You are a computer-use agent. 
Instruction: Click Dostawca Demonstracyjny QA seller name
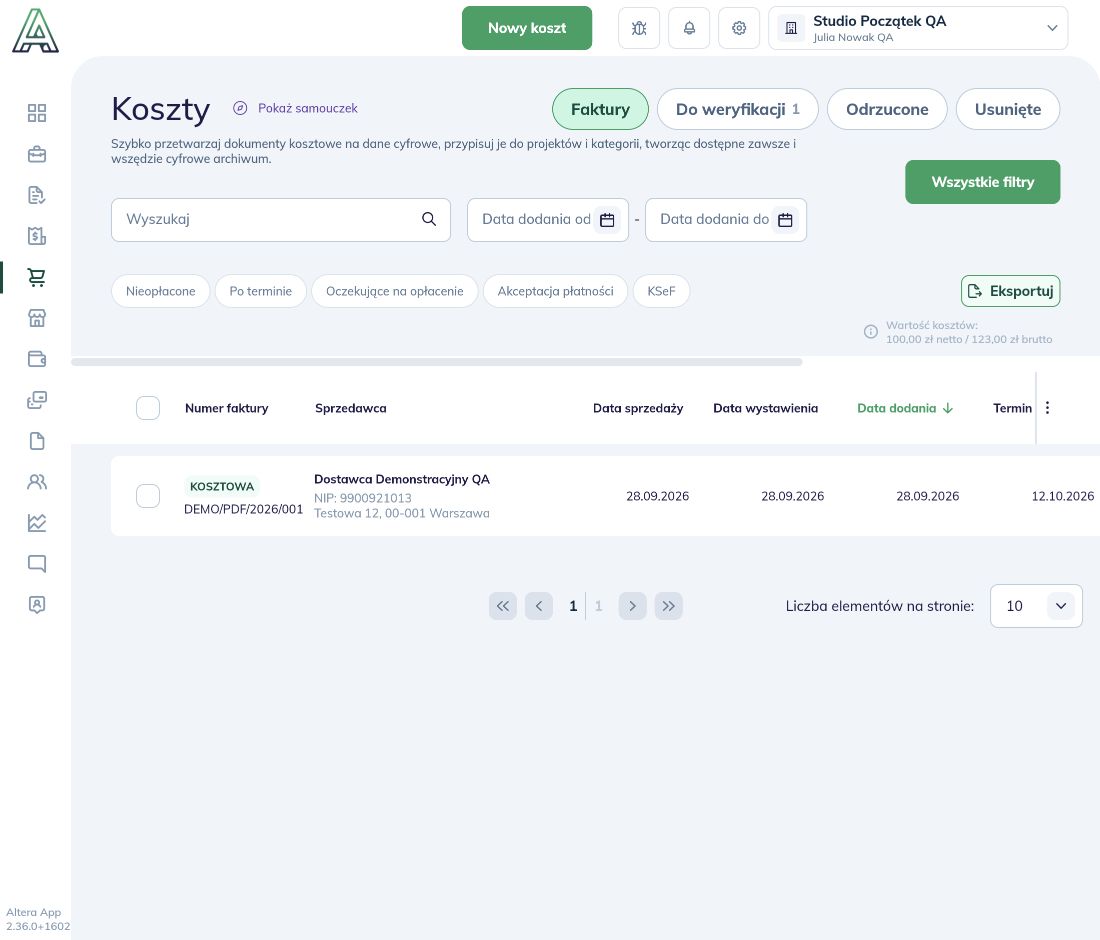pos(402,479)
